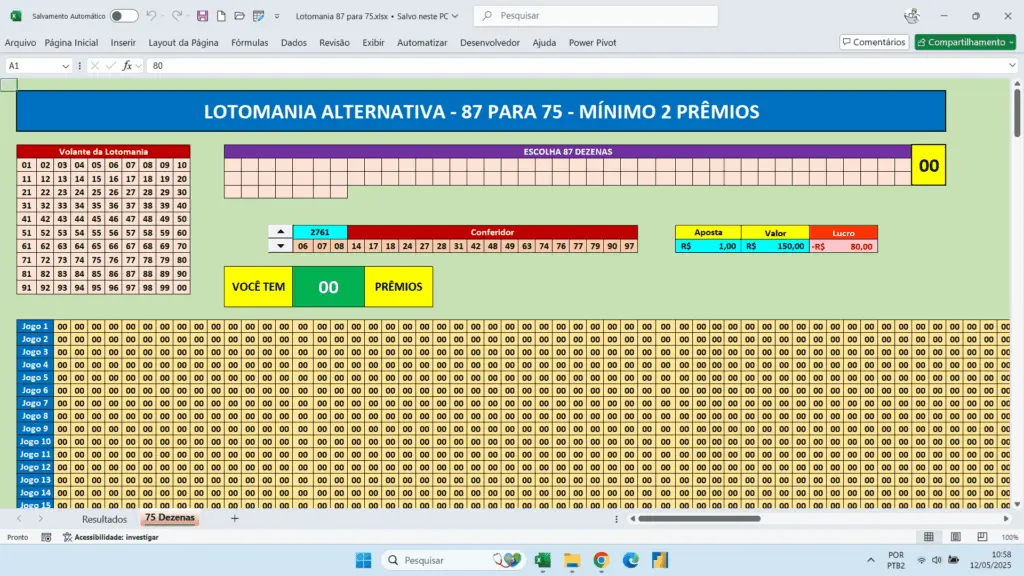This screenshot has height=576, width=1024.
Task: Click the Jogo 1 row label
Action: pyautogui.click(x=35, y=326)
